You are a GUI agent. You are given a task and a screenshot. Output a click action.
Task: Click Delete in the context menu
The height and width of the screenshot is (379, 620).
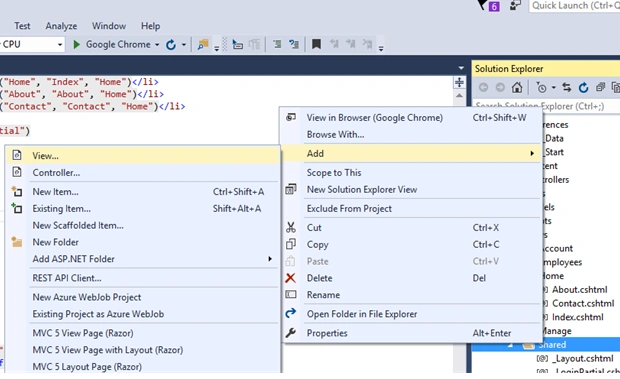pos(411,278)
